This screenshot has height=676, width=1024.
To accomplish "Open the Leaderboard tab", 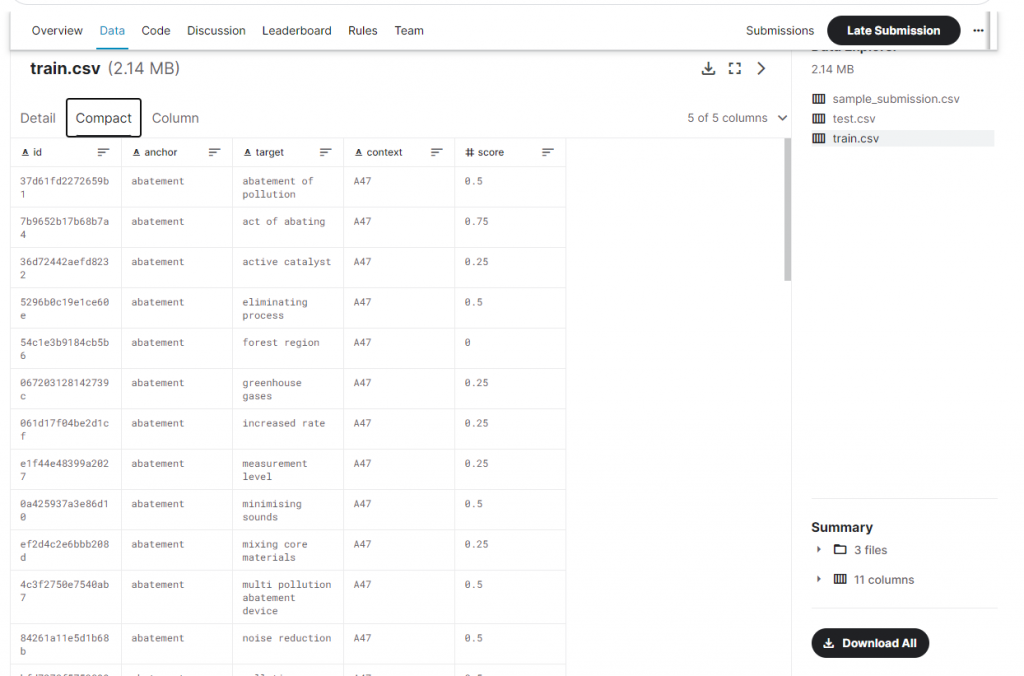I will point(296,31).
